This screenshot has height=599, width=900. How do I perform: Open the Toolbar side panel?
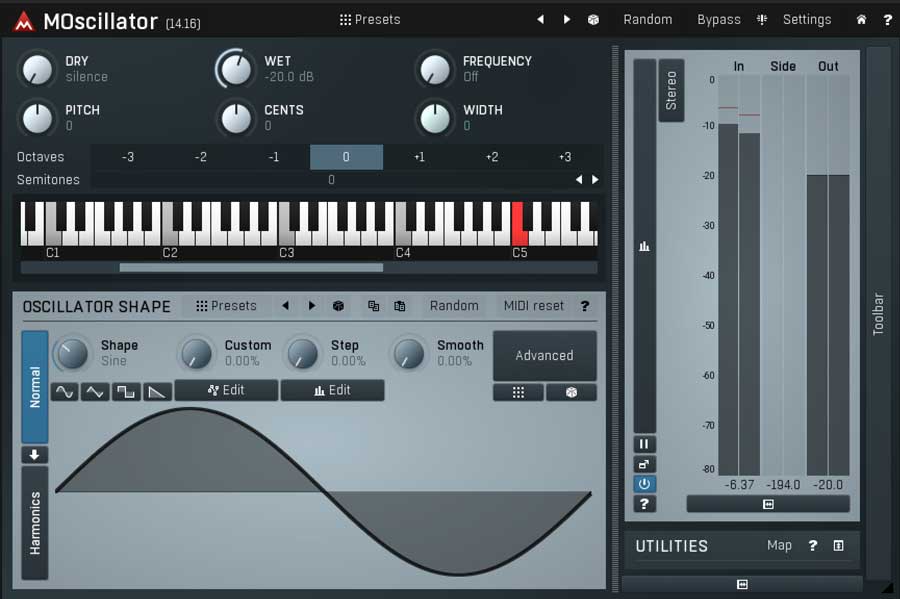coord(878,313)
